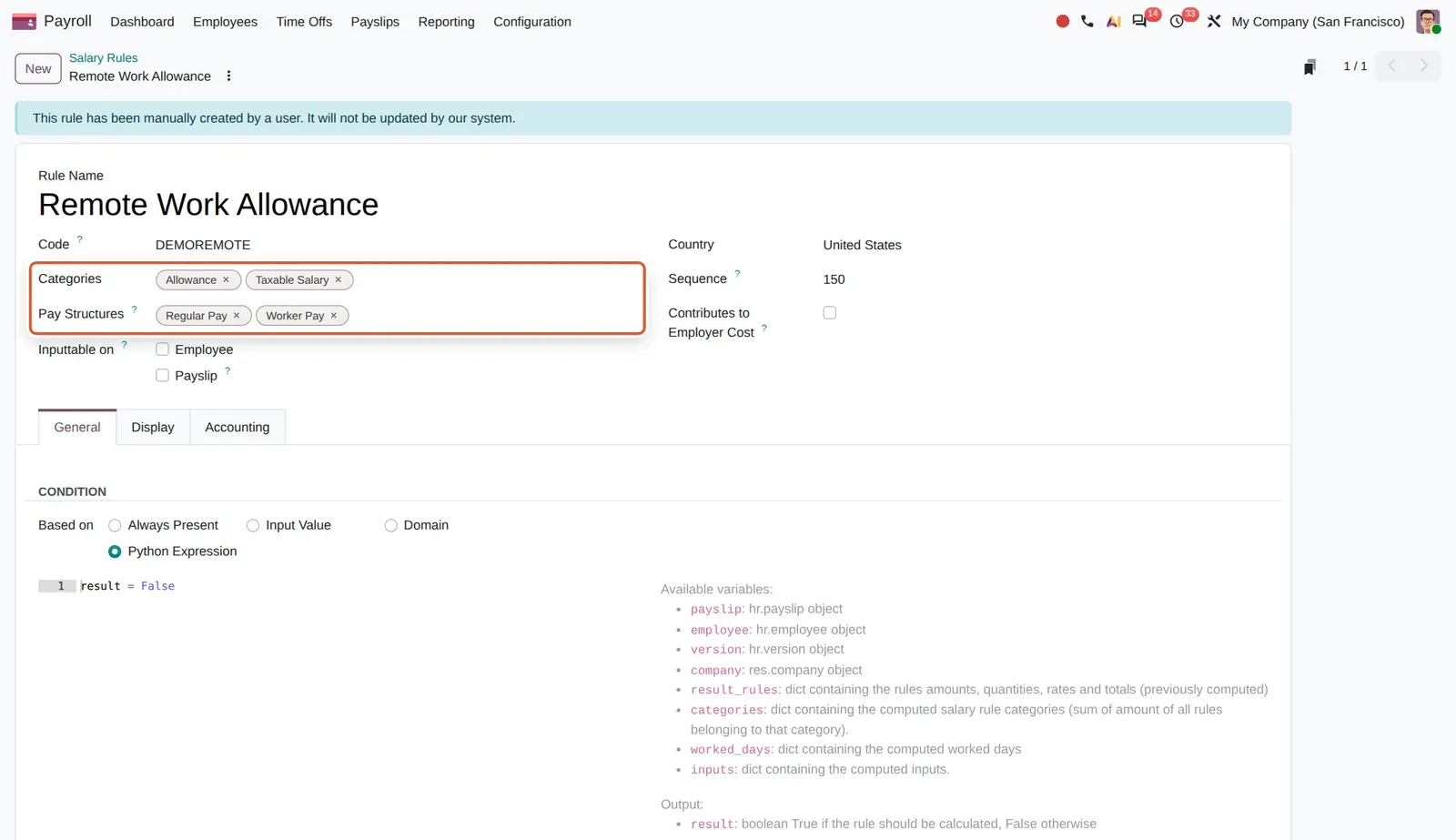Show help tooltip for Employer Cost

(764, 329)
